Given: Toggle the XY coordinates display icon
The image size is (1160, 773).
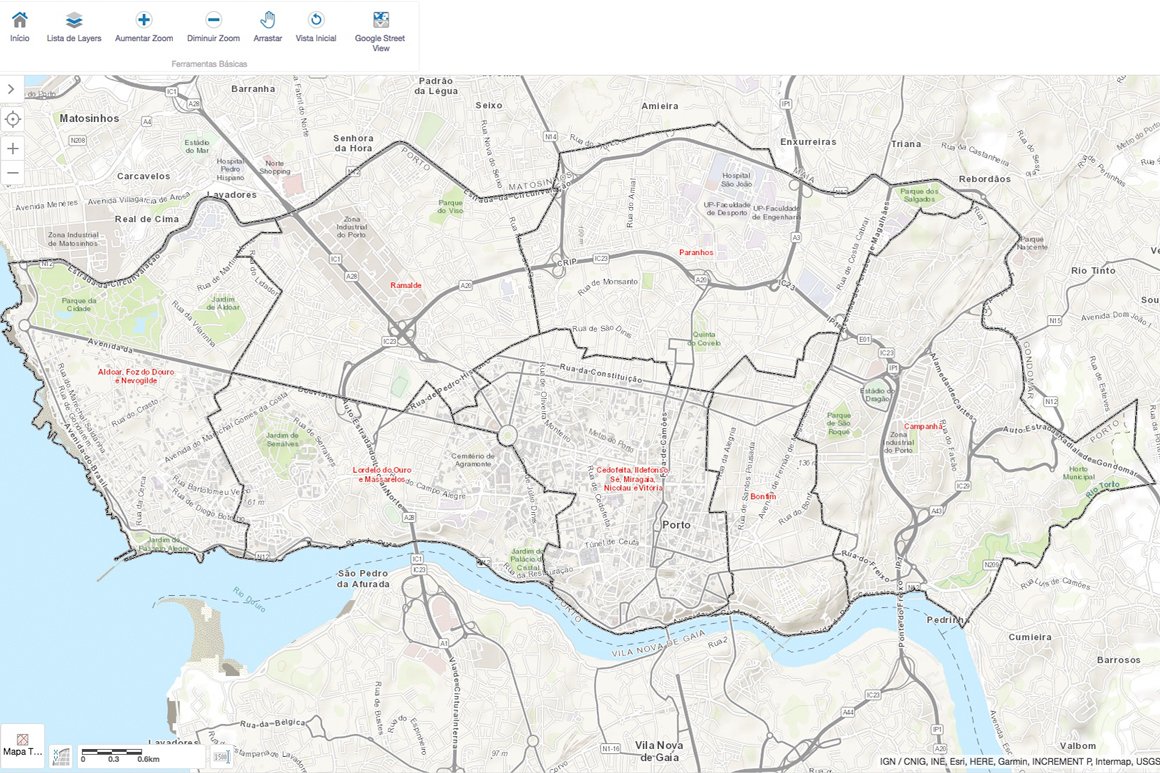Looking at the screenshot, I should coord(61,756).
